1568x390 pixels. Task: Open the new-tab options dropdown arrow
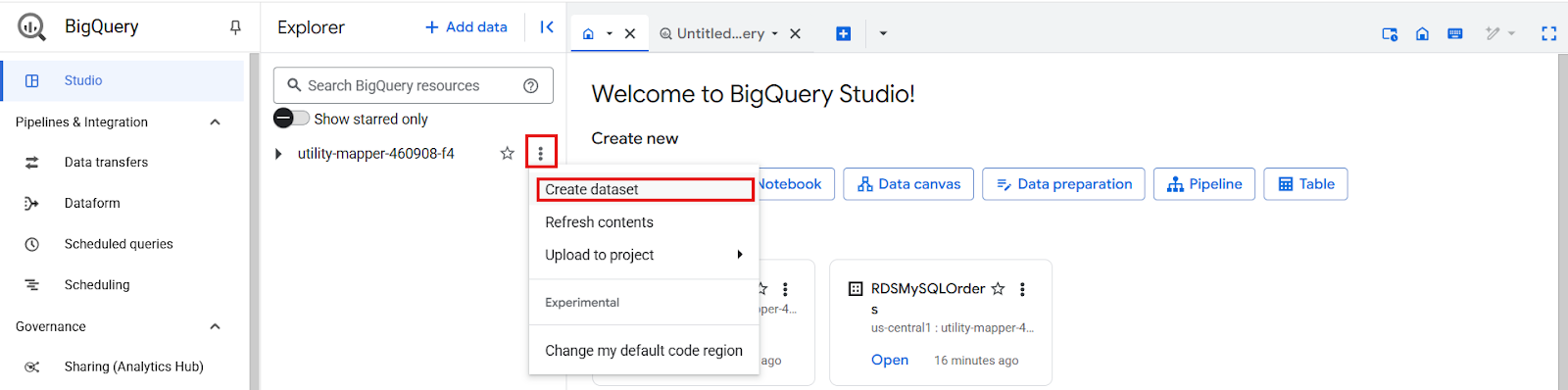883,33
